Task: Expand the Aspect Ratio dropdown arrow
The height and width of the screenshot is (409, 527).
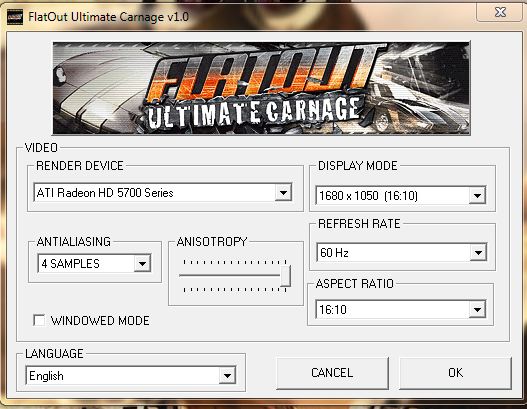Action: (x=477, y=310)
